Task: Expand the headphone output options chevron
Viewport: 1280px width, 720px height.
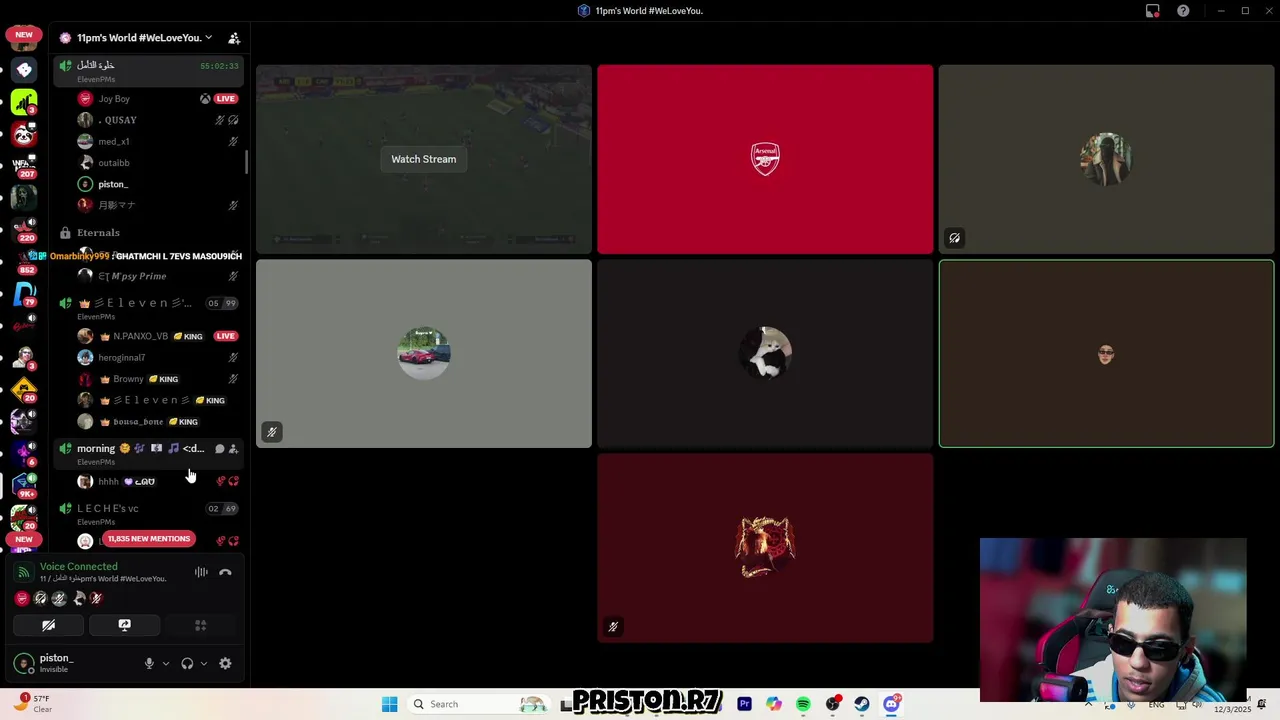Action: [x=204, y=663]
